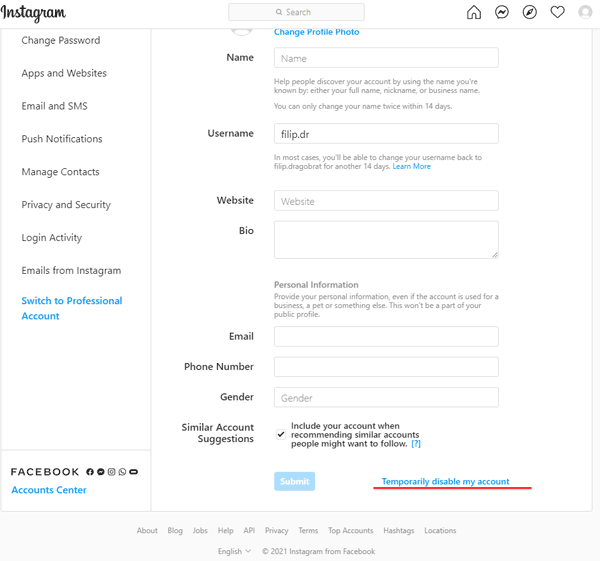This screenshot has width=600, height=561.
Task: Open the API footer link
Action: (249, 530)
